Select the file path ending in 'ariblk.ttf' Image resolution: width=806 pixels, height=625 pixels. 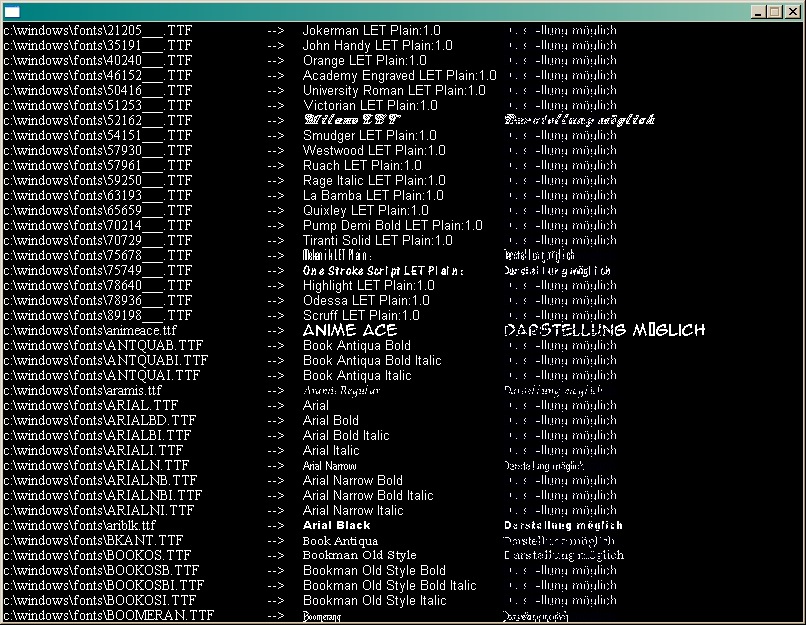click(80, 525)
